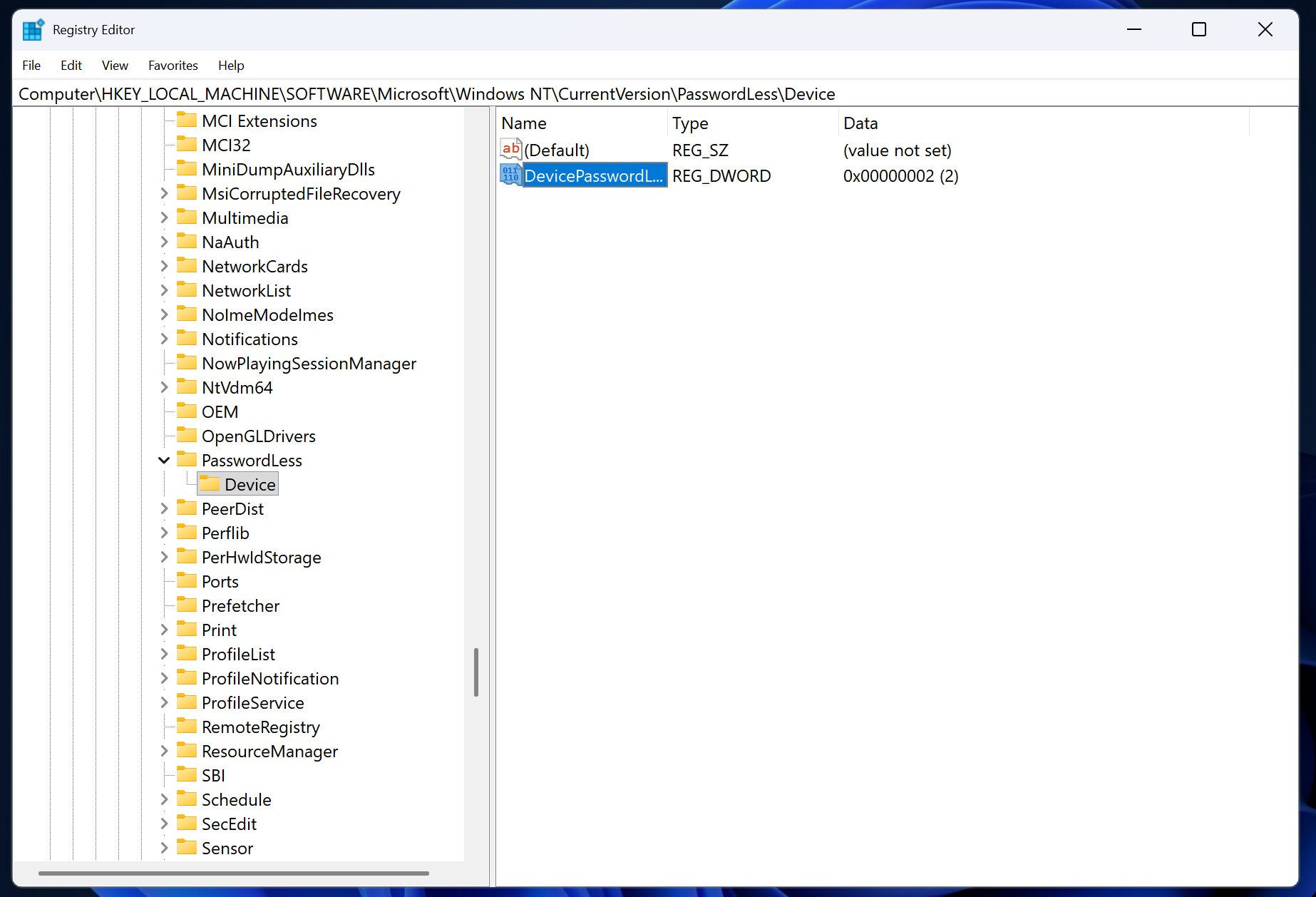Image resolution: width=1316 pixels, height=897 pixels.
Task: Click the Device folder icon
Action: [210, 483]
